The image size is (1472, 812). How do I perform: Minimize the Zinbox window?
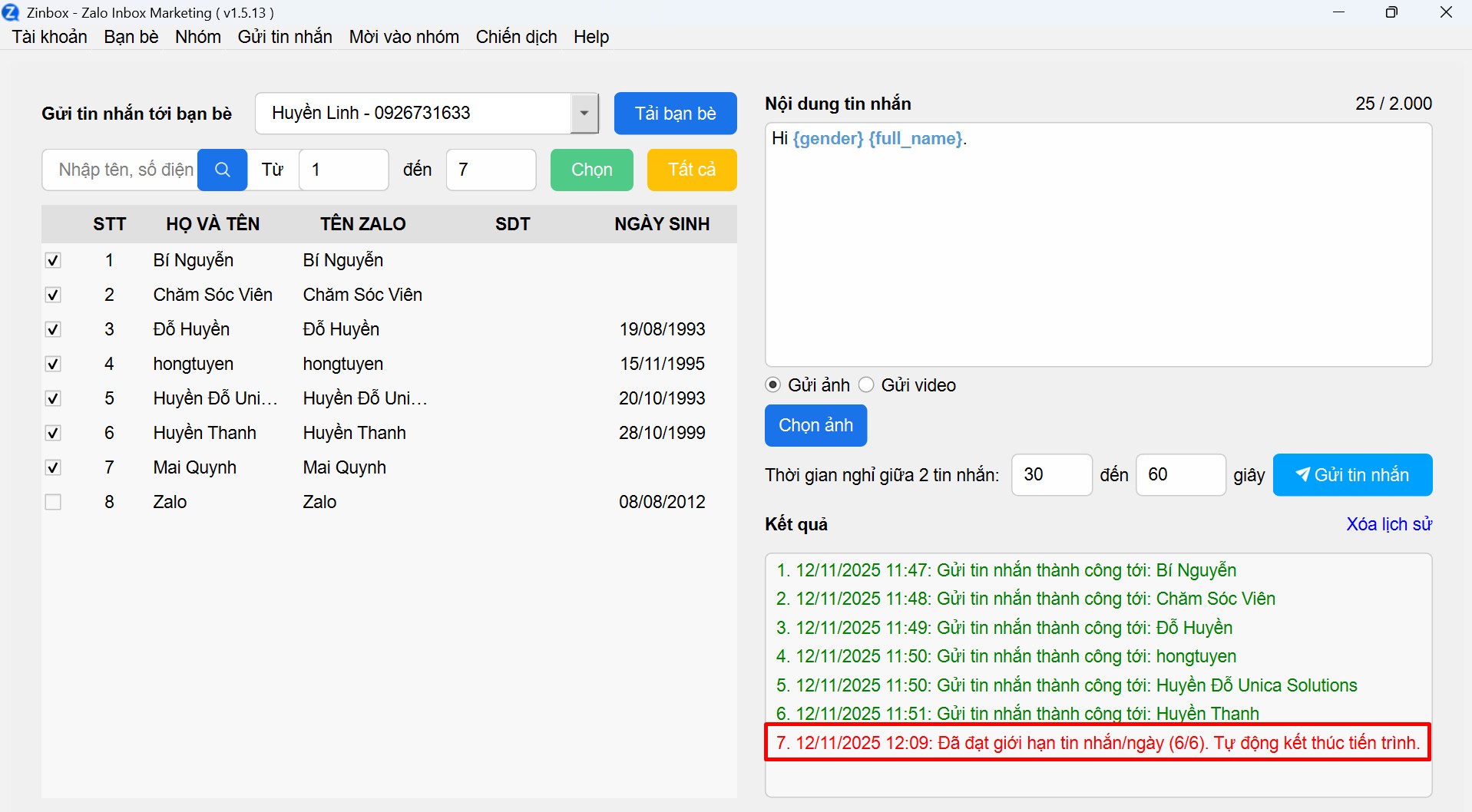point(1339,12)
